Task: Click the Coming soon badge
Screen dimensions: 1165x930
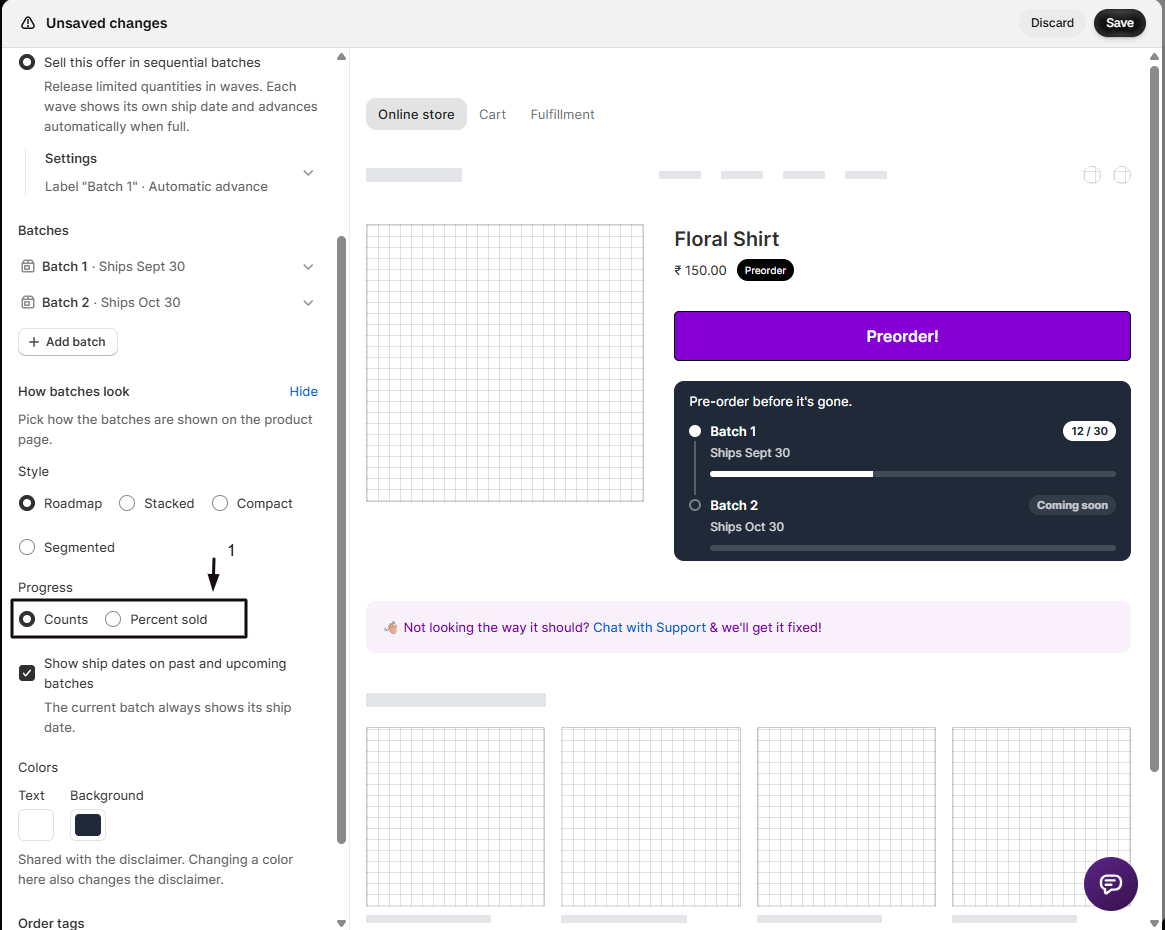Action: click(x=1071, y=505)
